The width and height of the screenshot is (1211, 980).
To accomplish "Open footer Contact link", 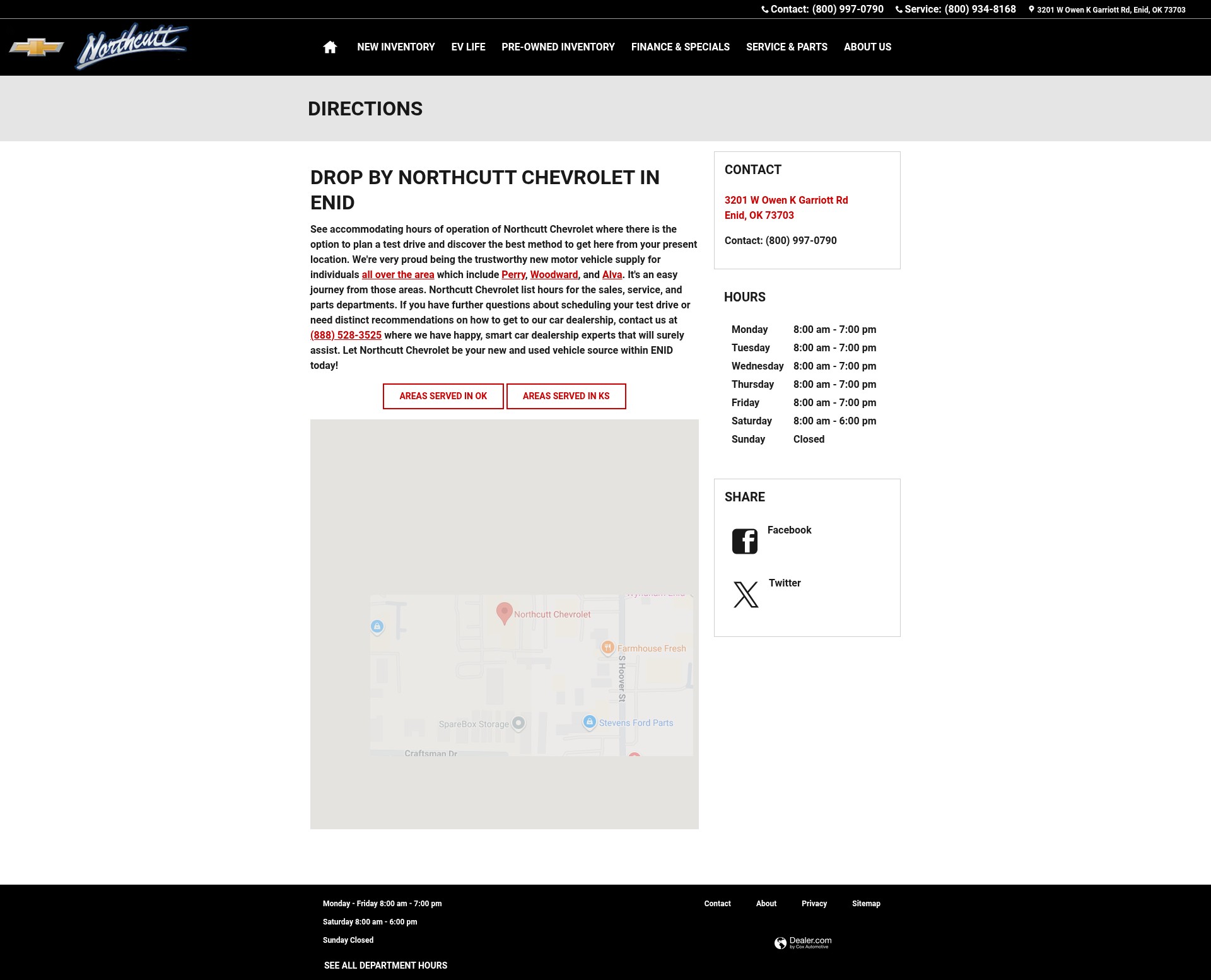I will (717, 904).
